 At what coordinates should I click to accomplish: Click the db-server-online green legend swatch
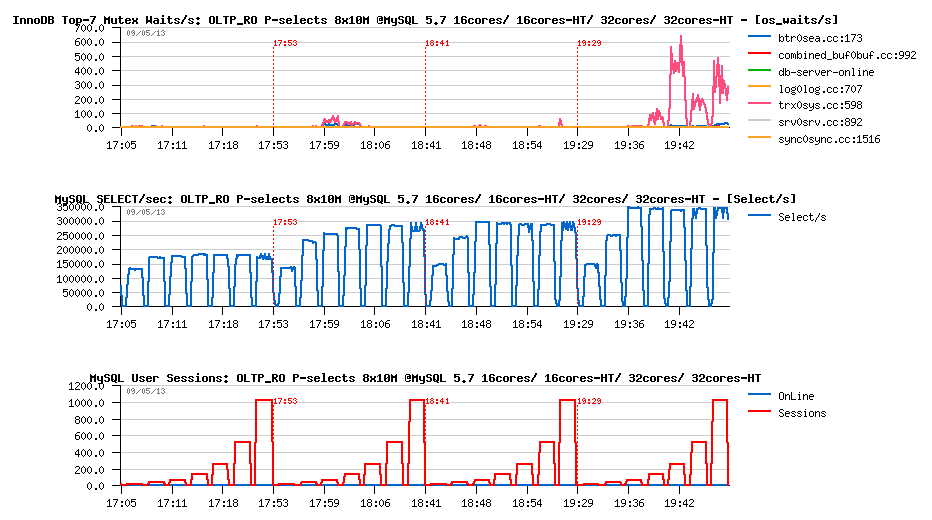(x=759, y=71)
